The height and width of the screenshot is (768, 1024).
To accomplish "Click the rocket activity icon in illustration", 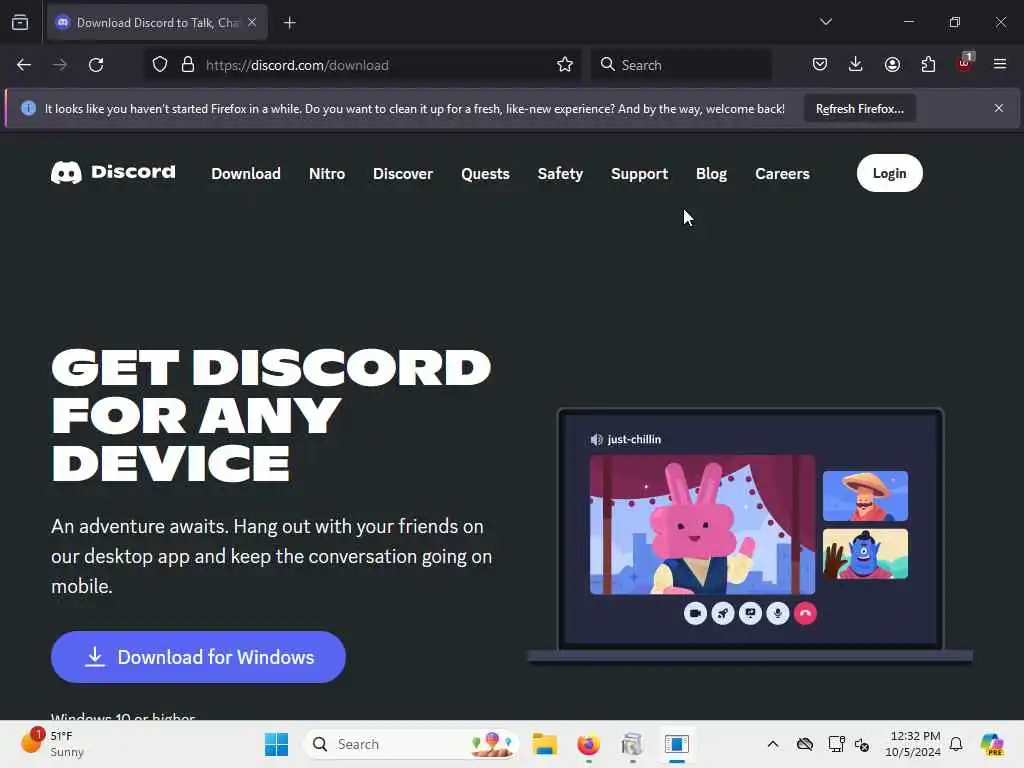I will [x=722, y=613].
